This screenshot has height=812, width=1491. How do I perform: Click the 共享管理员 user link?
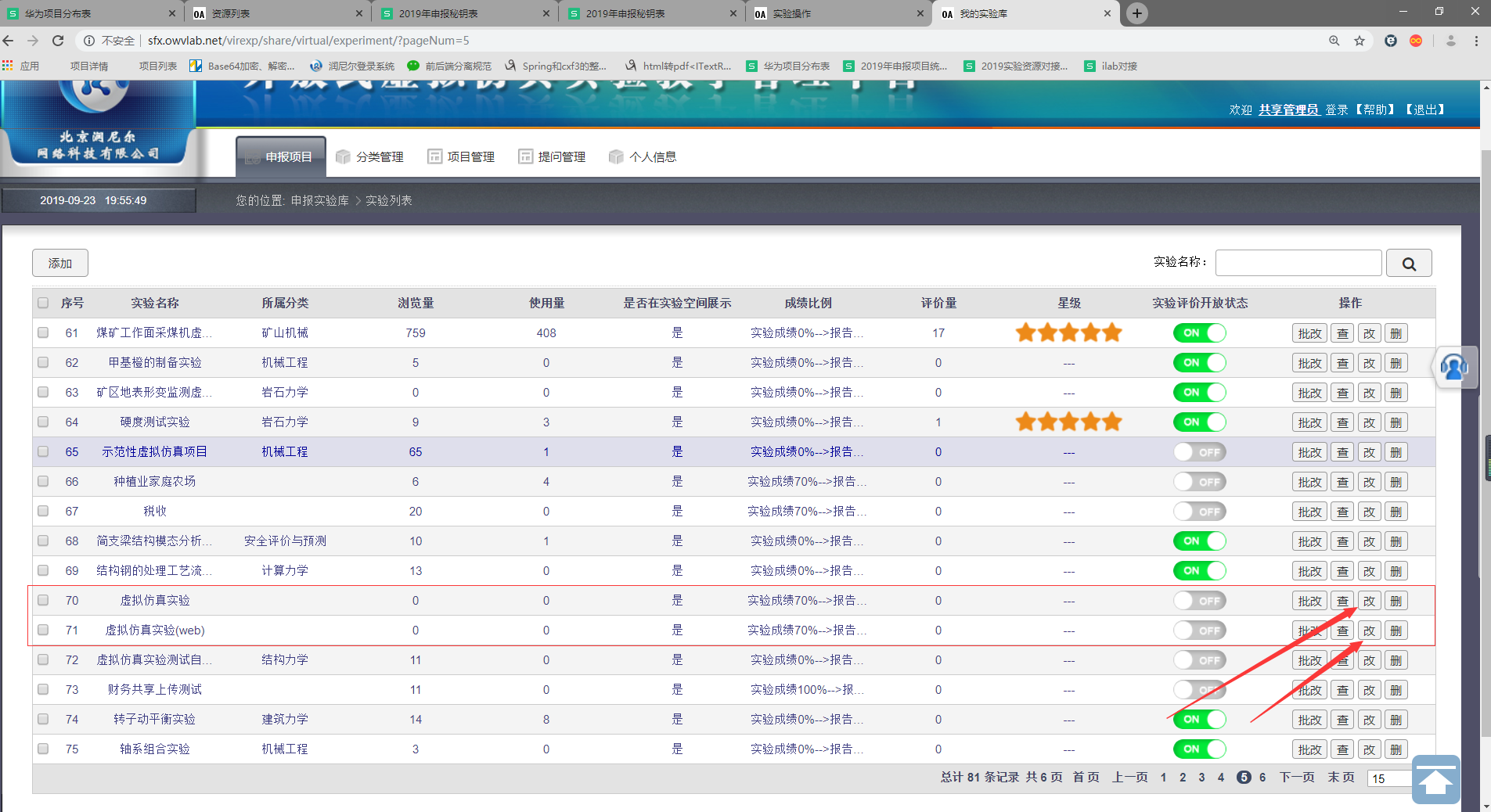click(x=1288, y=110)
